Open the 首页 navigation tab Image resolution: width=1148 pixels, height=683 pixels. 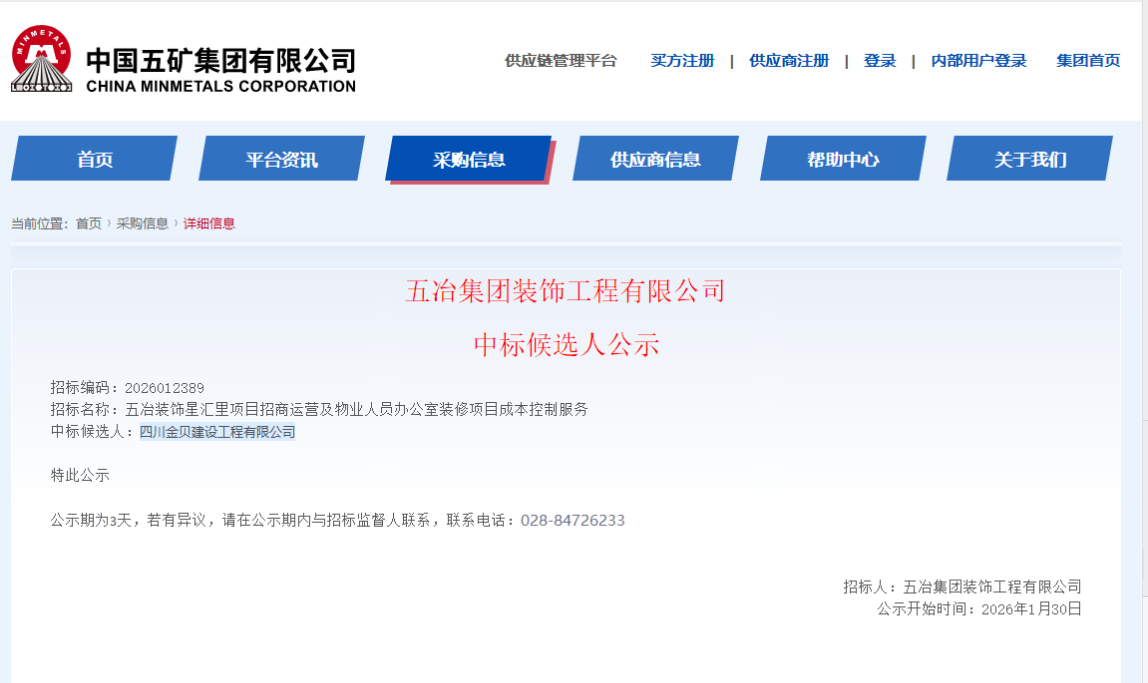click(94, 158)
